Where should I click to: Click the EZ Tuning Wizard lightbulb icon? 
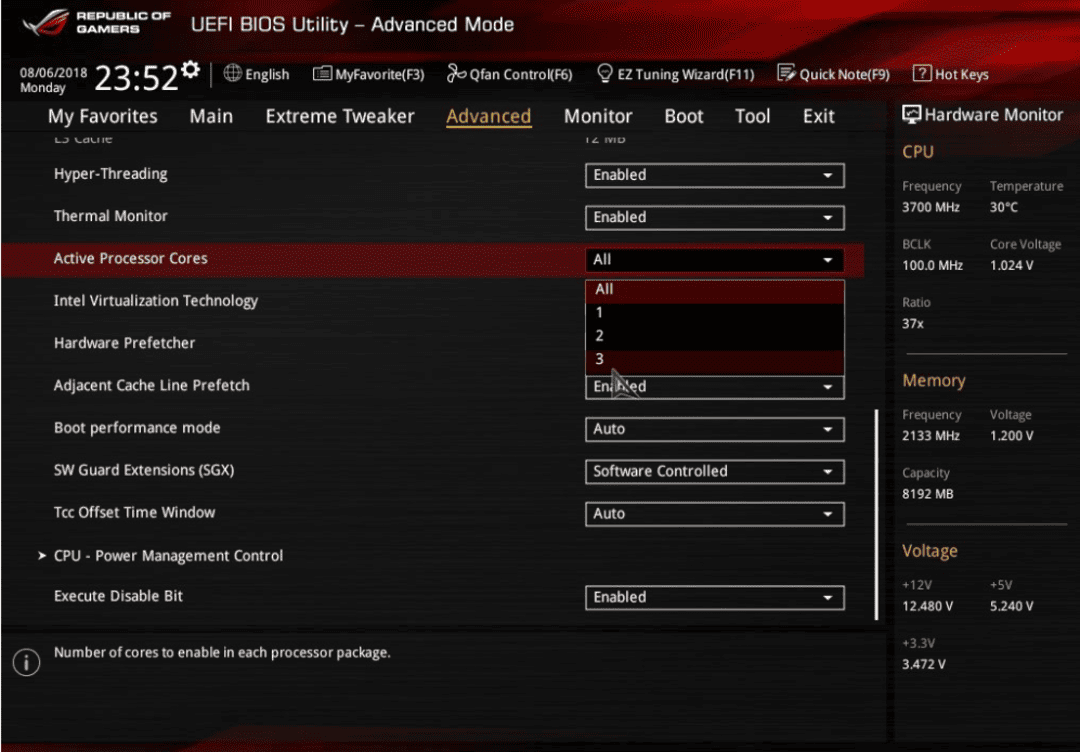(605, 73)
